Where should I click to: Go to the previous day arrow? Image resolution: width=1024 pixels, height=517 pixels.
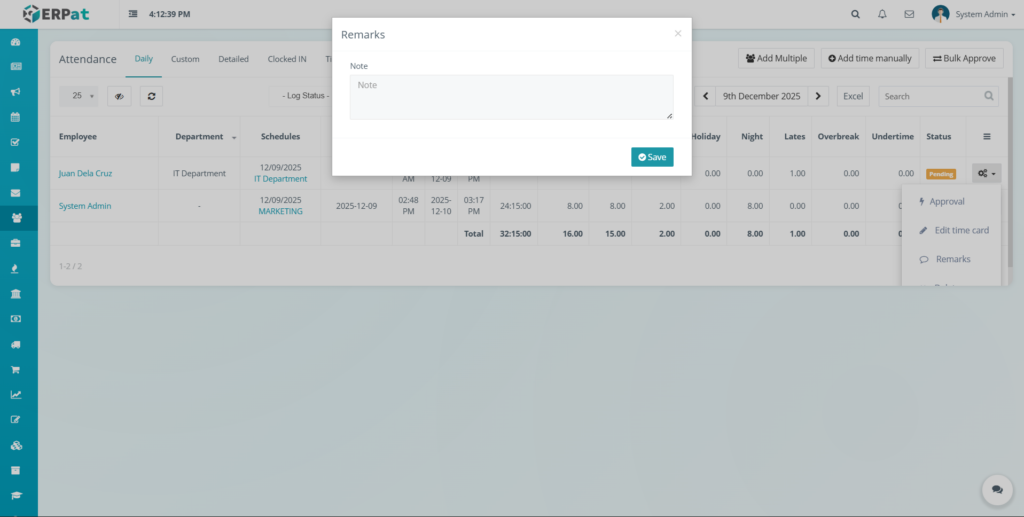[x=705, y=96]
